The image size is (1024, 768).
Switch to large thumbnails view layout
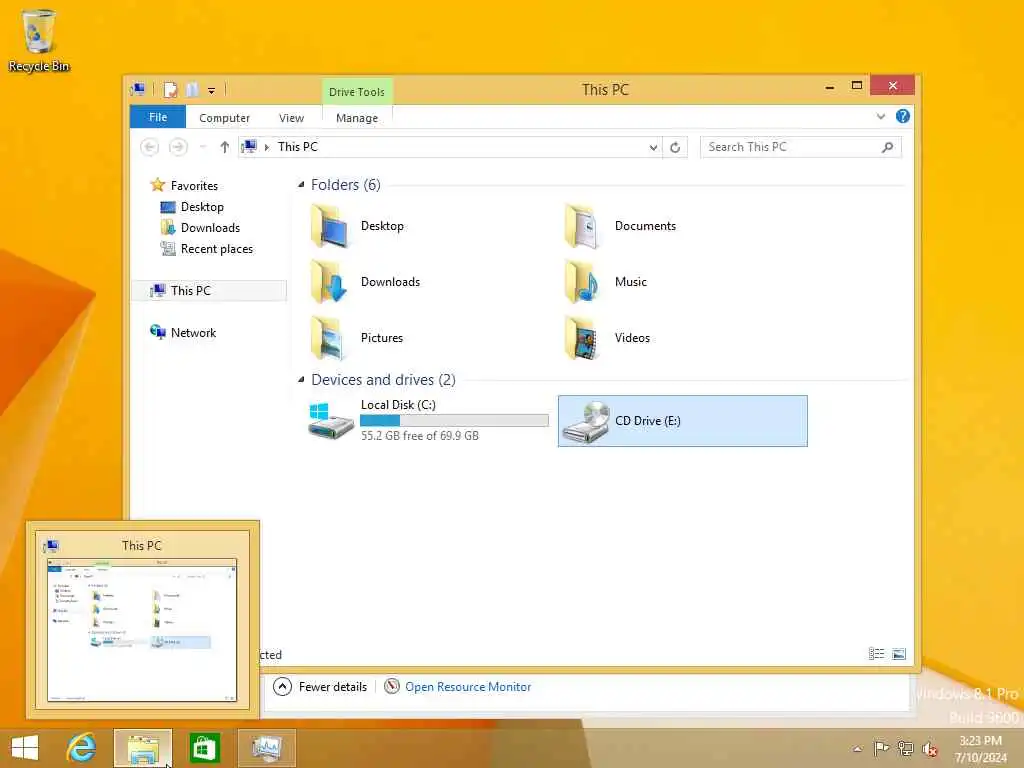coord(899,654)
